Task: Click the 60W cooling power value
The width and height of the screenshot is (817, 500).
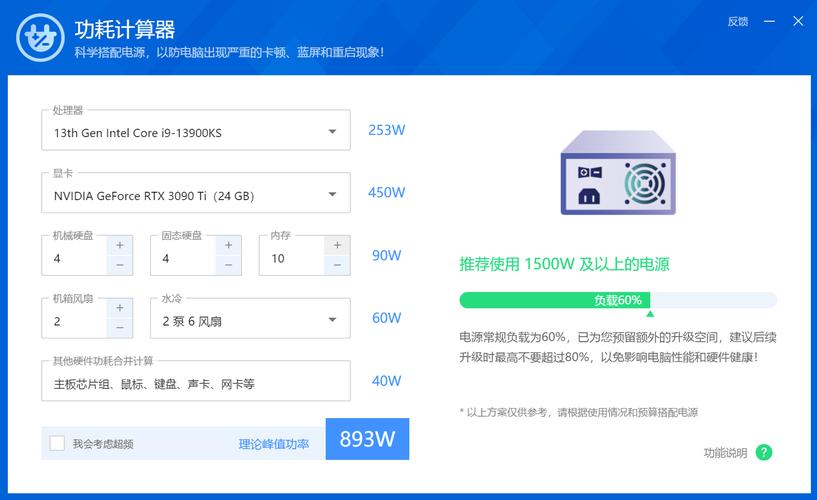Action: (x=387, y=318)
